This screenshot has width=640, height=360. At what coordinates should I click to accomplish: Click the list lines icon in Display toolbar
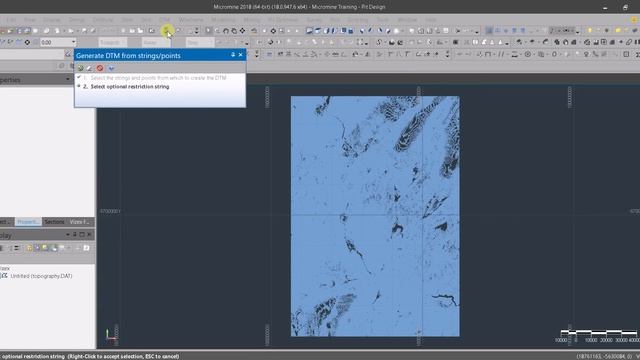[x=16, y=248]
